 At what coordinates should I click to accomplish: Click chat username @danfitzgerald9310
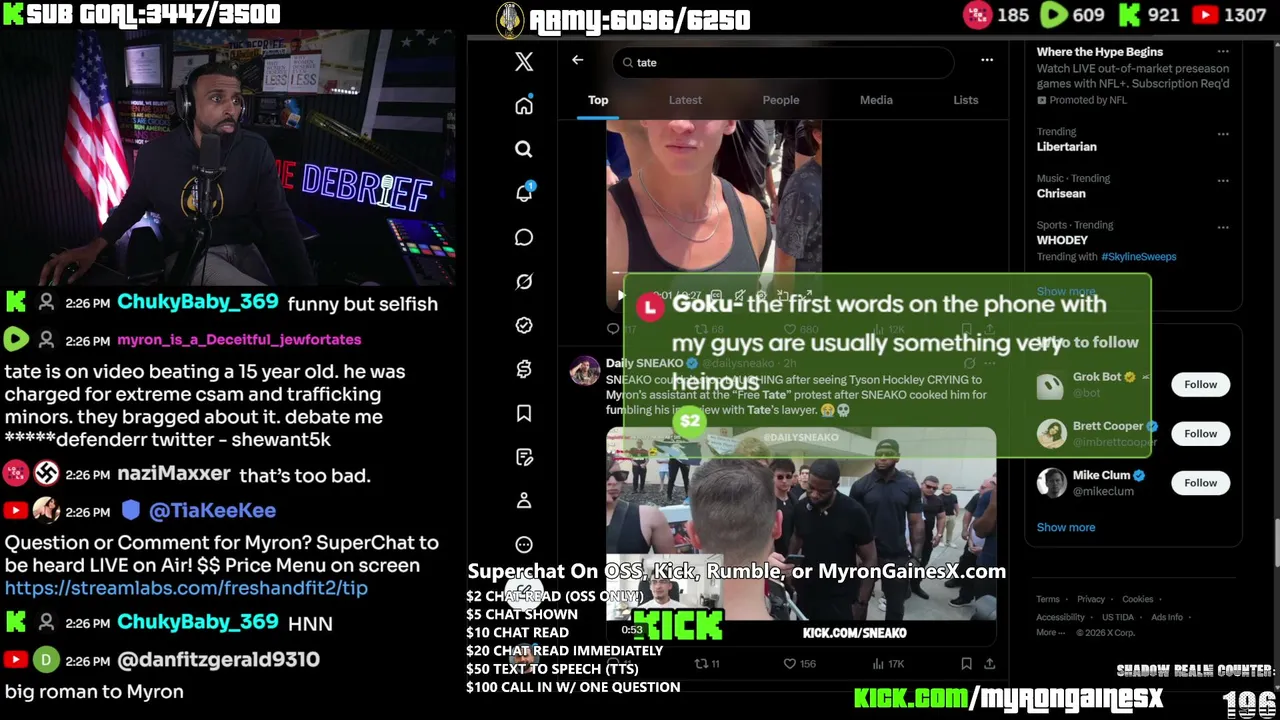click(218, 660)
